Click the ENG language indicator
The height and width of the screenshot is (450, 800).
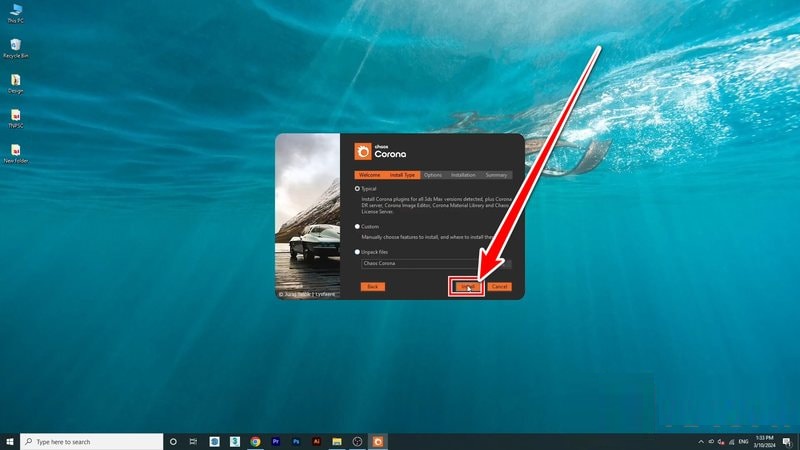coord(743,442)
